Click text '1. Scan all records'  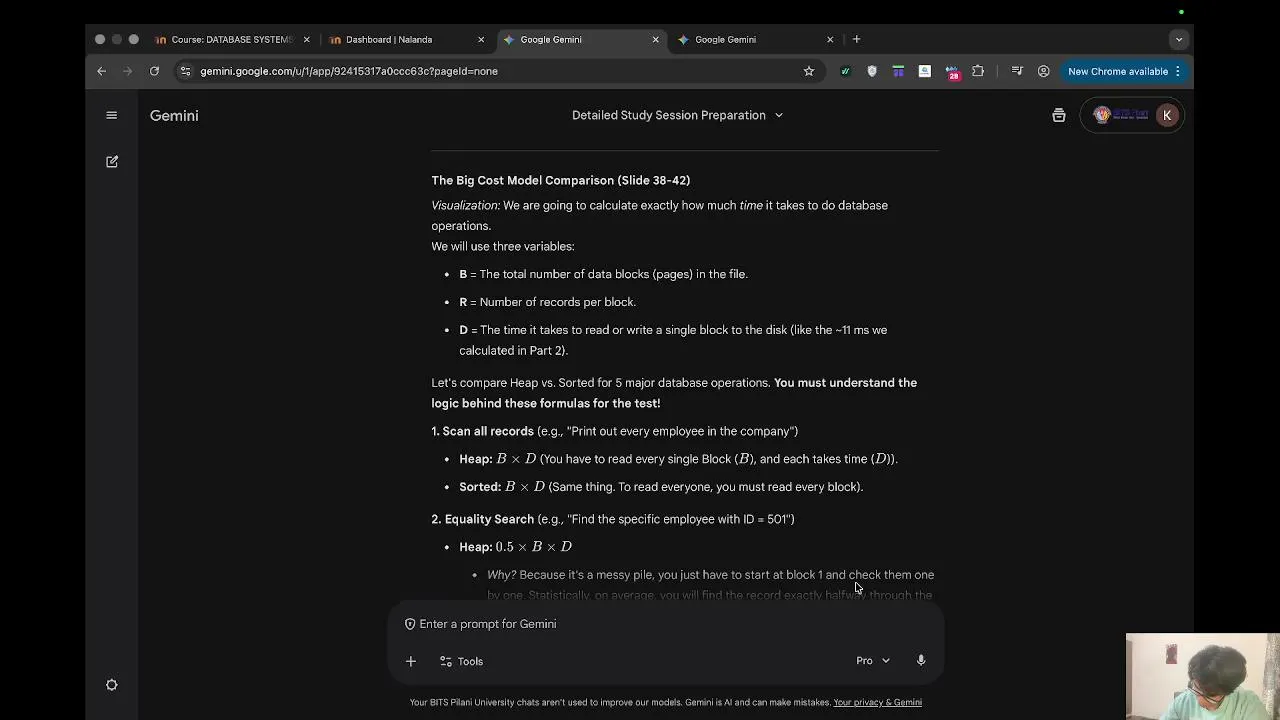(482, 431)
